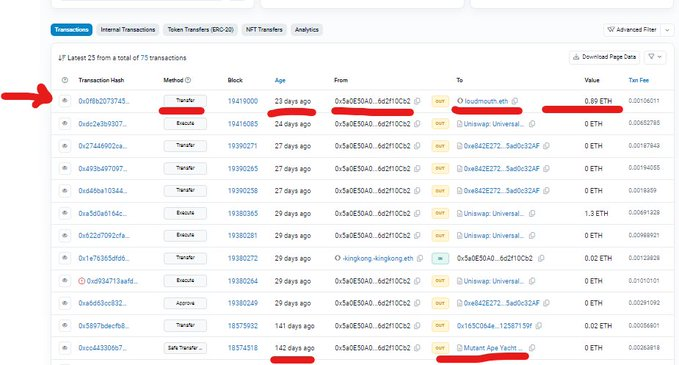The image size is (679, 365).
Task: Select the Transactions tab
Action: [71, 29]
